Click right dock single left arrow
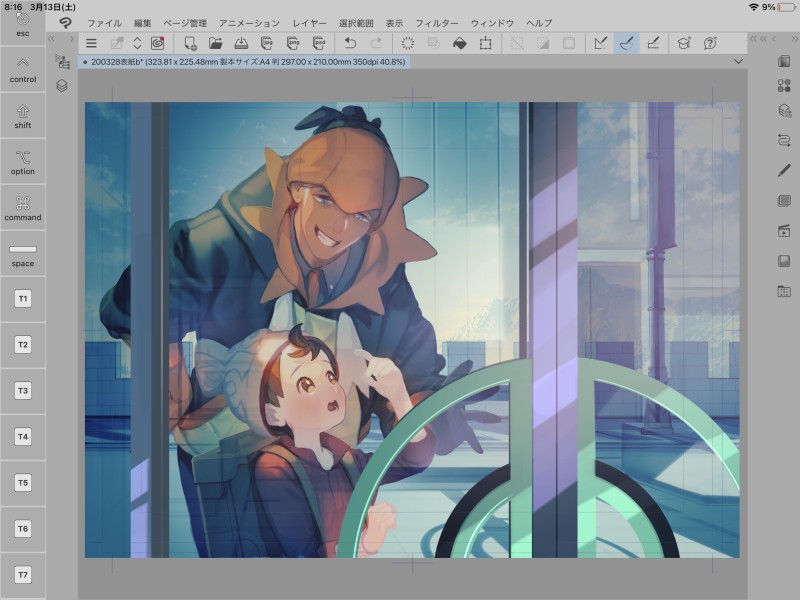 click(x=774, y=39)
